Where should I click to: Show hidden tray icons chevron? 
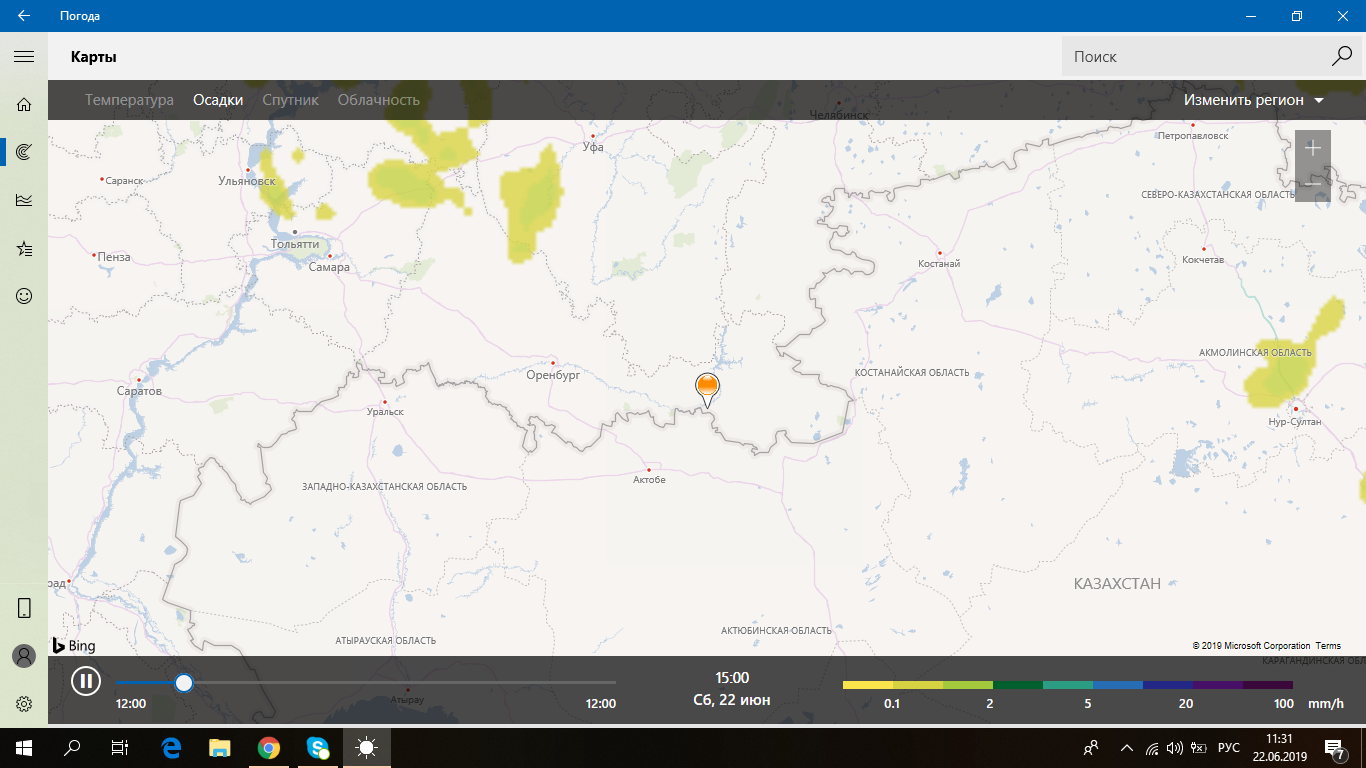(1127, 747)
